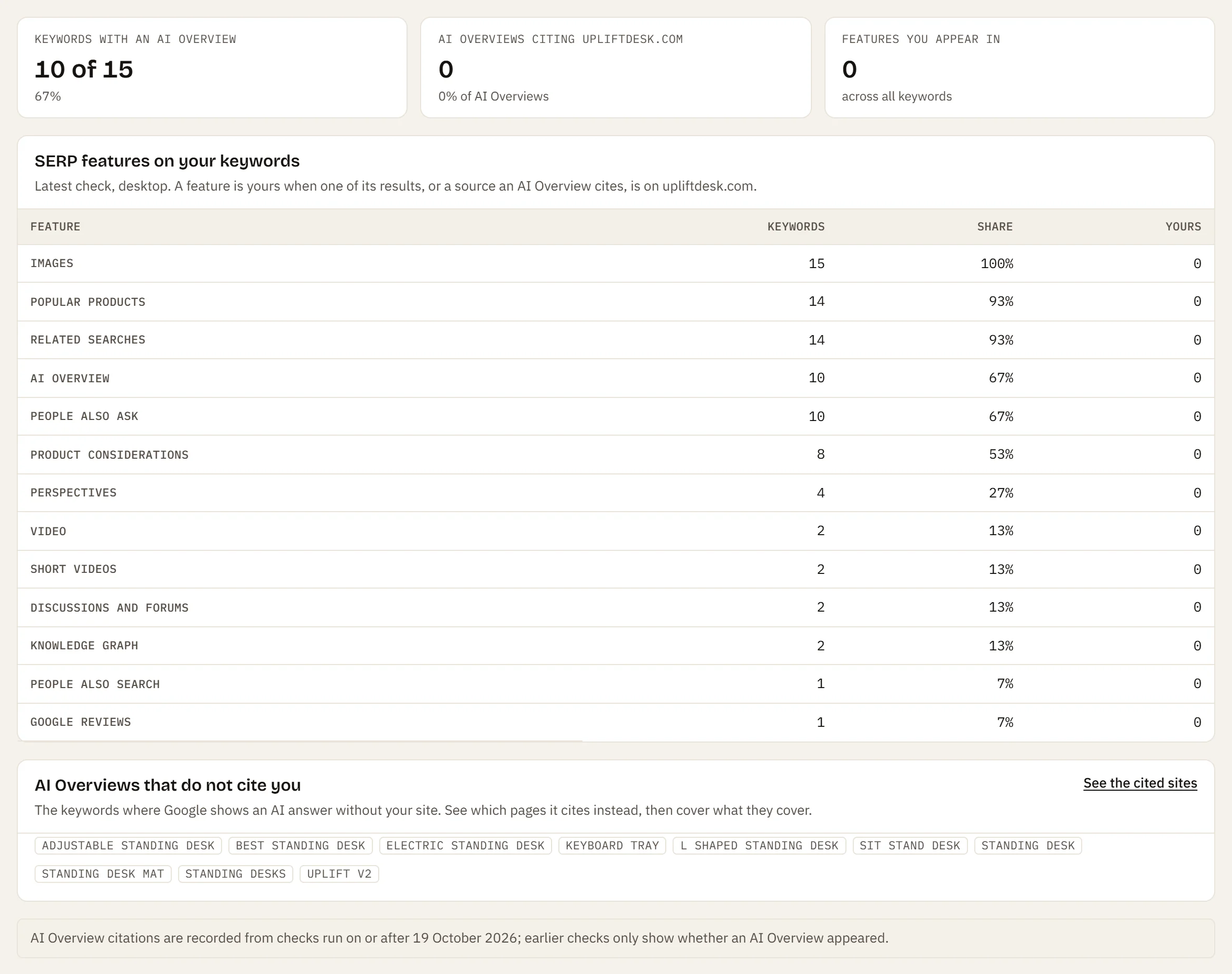Open the 'See the cited sites' link
Screen dimensions: 1232x974
1140,783
